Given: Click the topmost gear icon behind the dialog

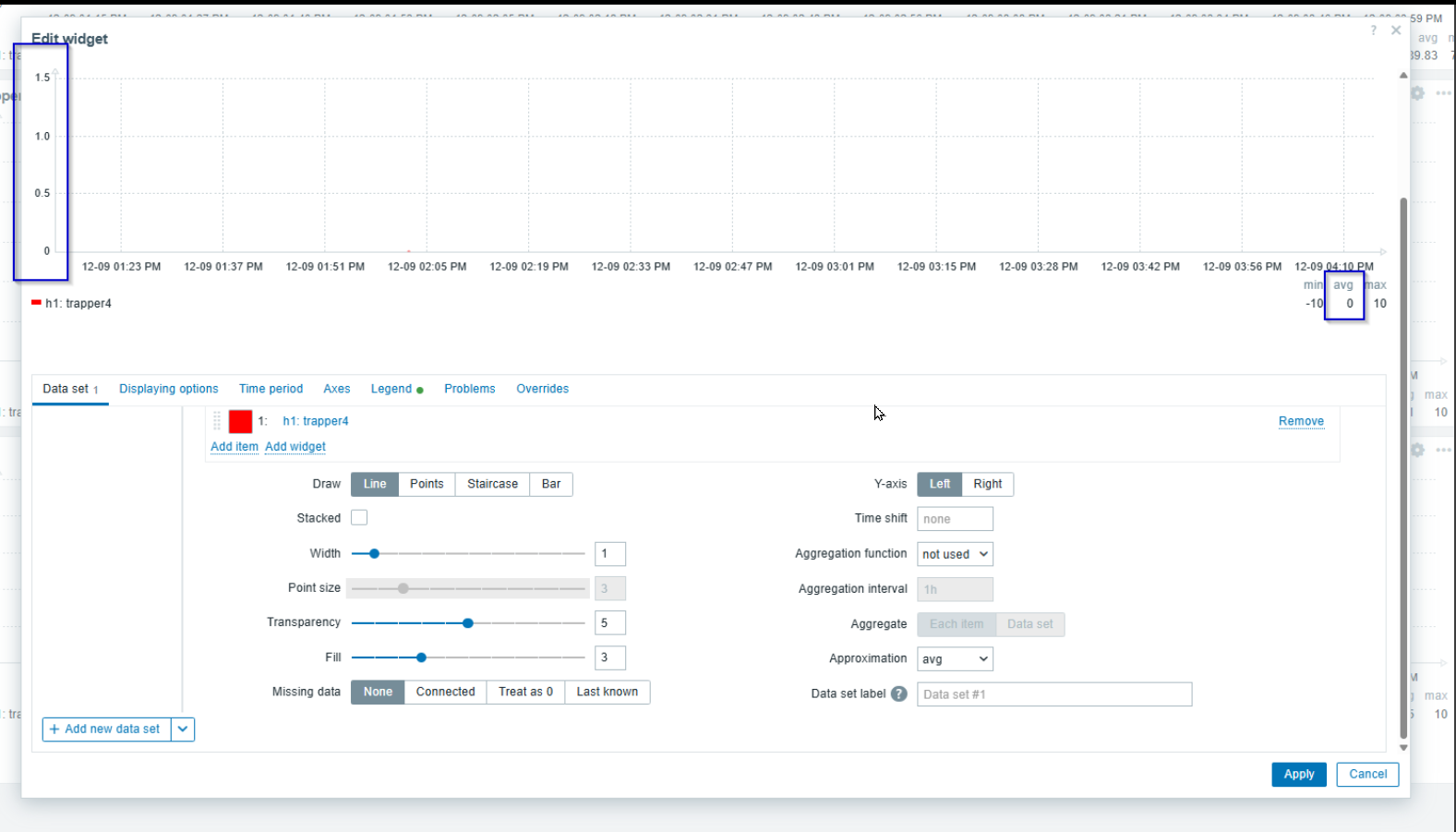Looking at the screenshot, I should pos(1417,93).
